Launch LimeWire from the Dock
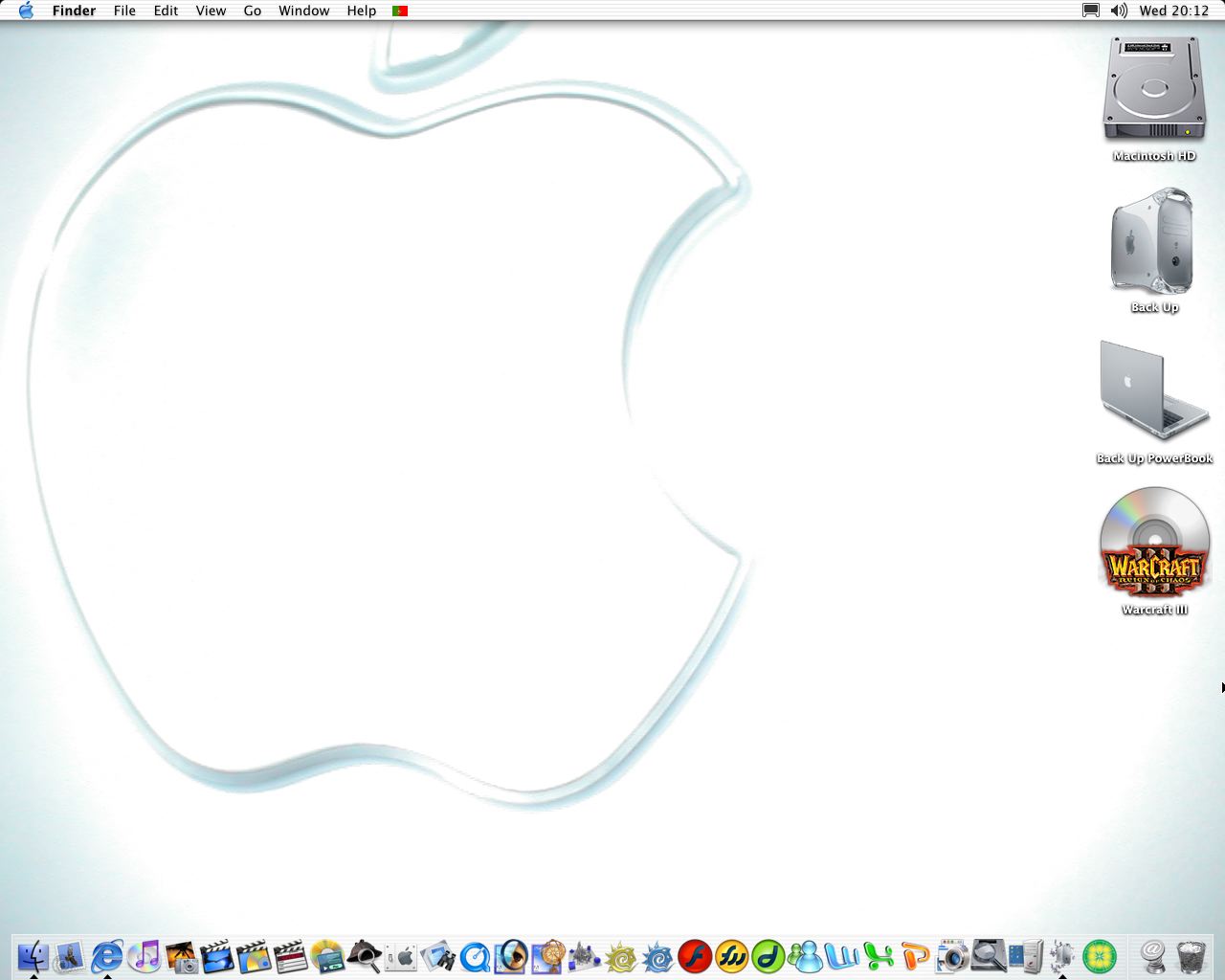 [x=1099, y=956]
